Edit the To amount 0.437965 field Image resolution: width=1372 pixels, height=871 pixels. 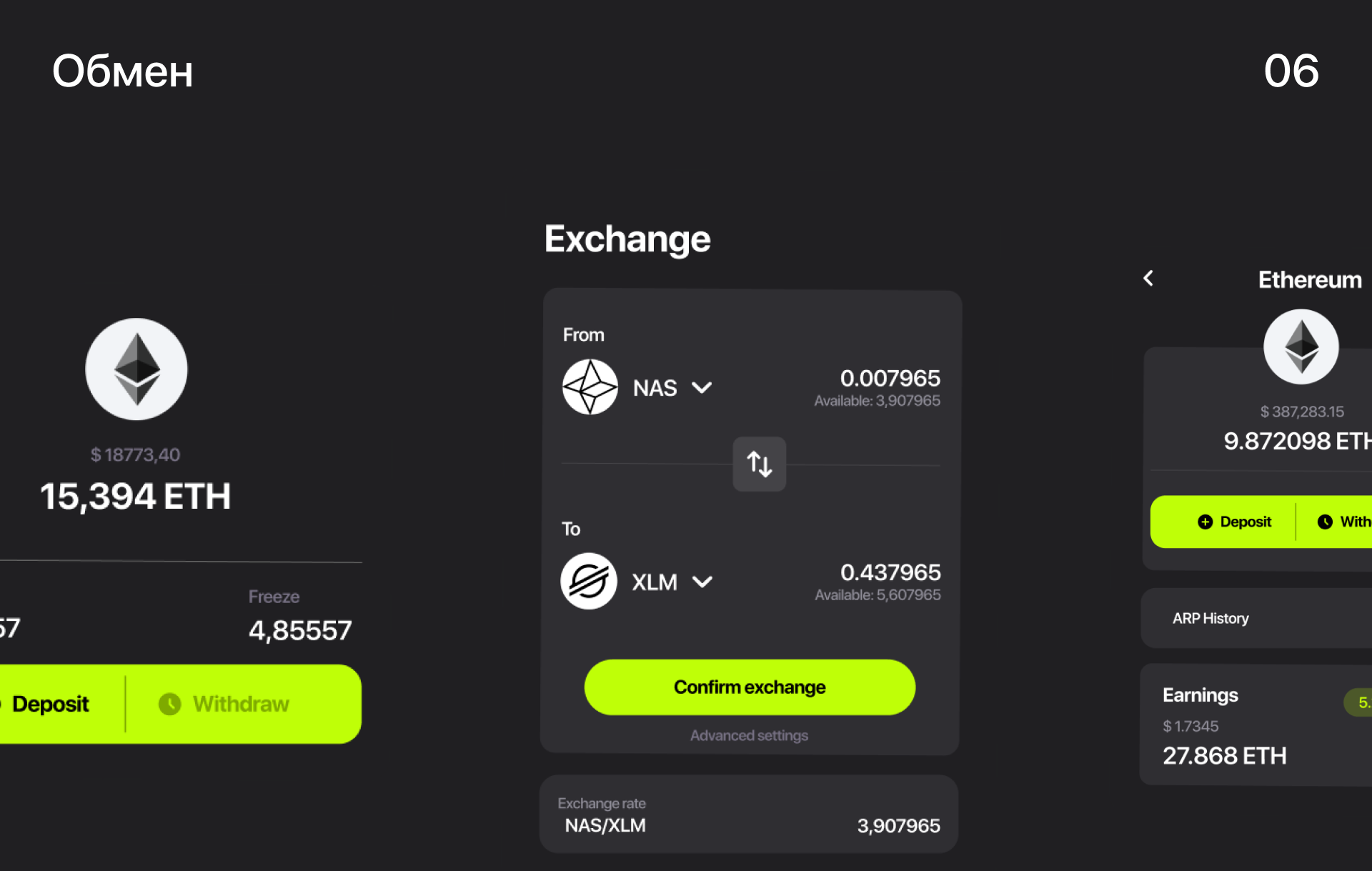pos(890,572)
